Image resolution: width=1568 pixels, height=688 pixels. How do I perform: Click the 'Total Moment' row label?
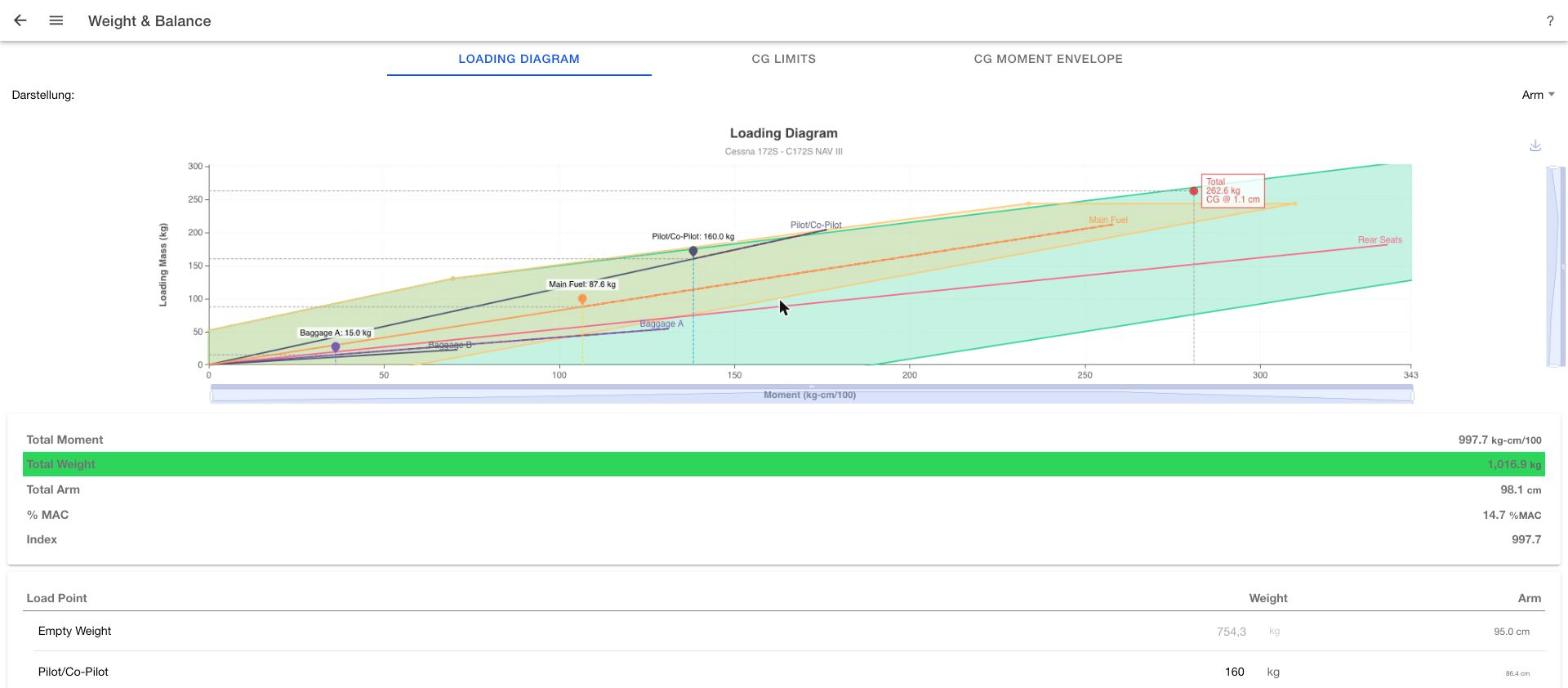65,440
